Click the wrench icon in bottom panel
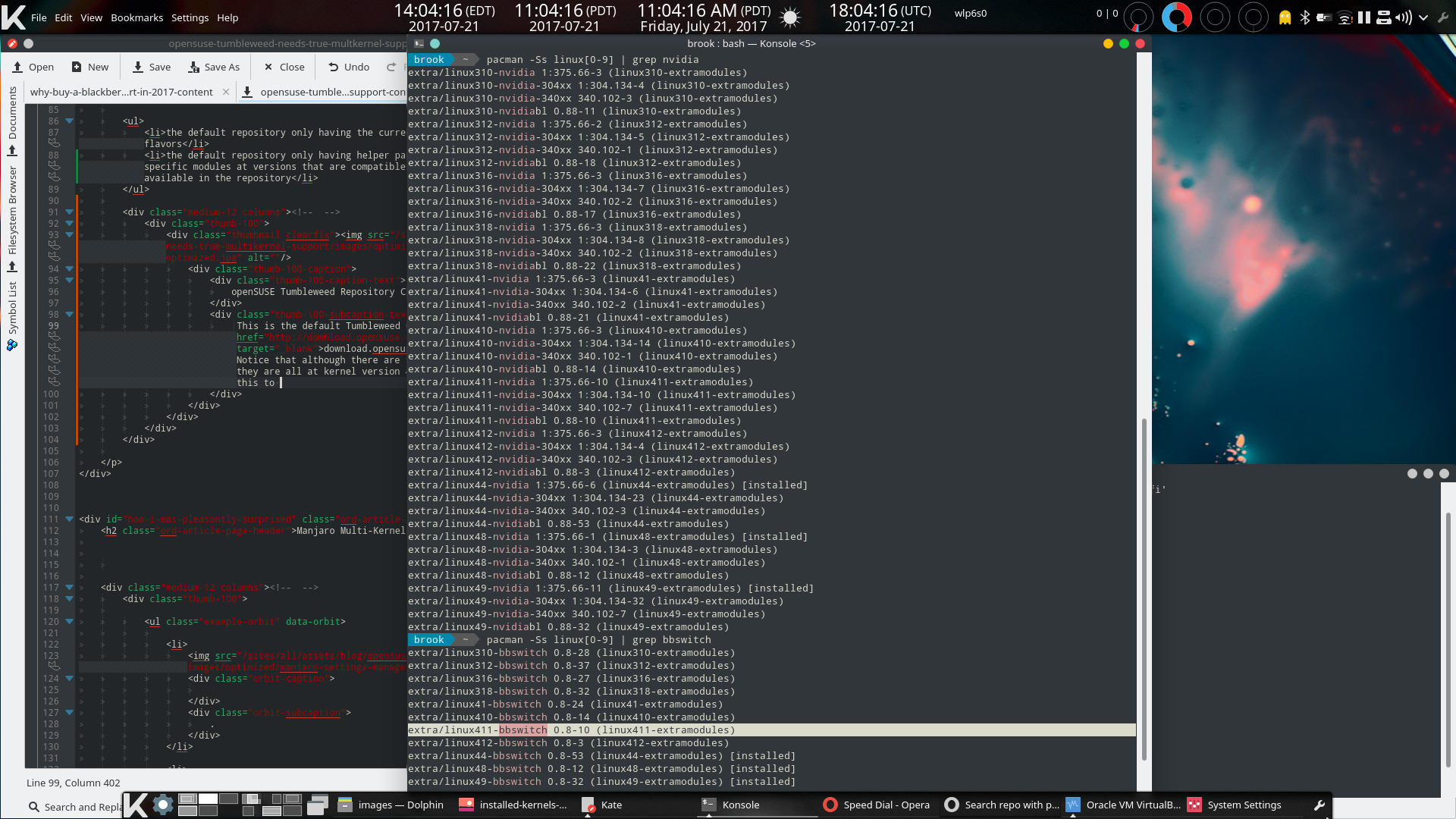 [1319, 805]
